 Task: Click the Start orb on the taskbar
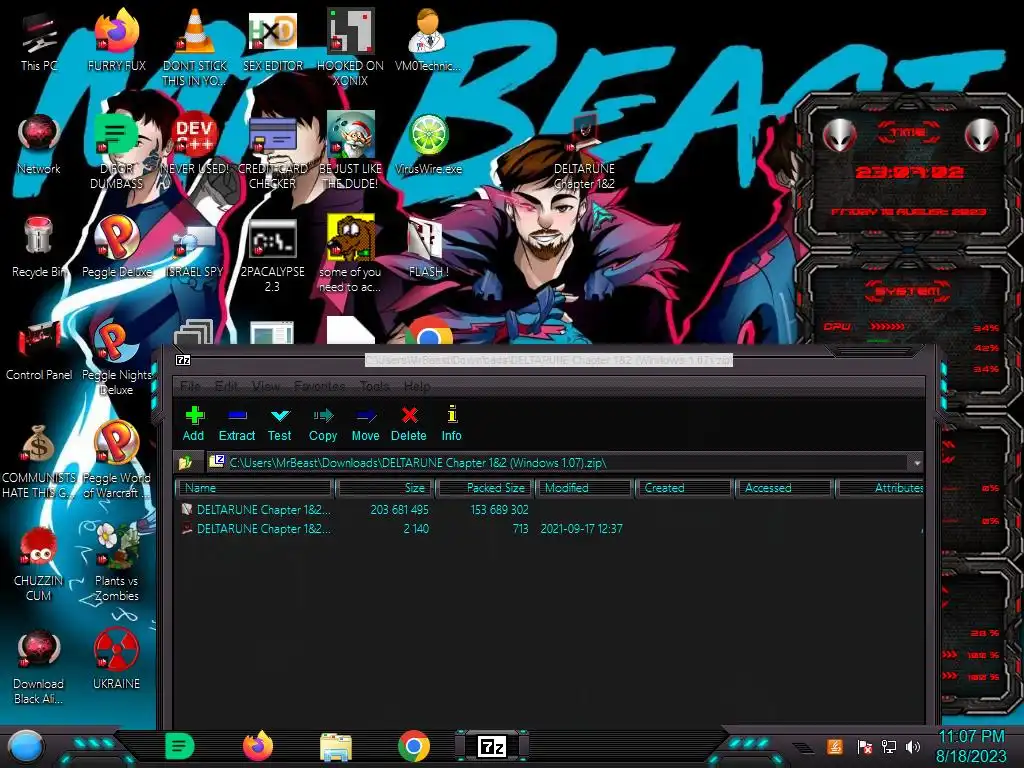tap(25, 747)
